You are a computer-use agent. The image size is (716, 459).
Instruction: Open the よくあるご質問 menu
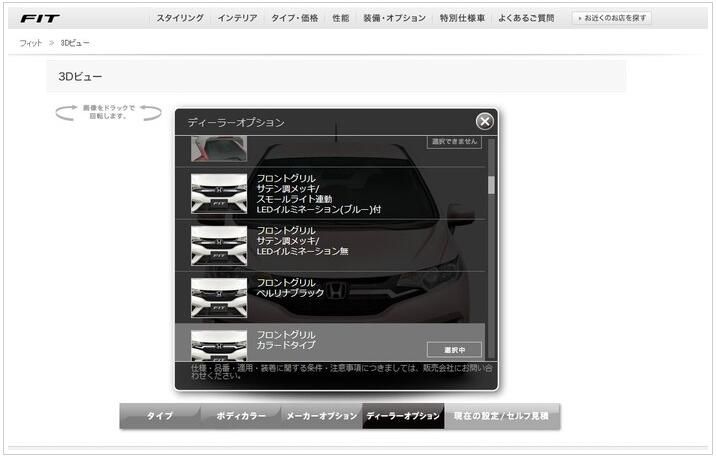526,18
